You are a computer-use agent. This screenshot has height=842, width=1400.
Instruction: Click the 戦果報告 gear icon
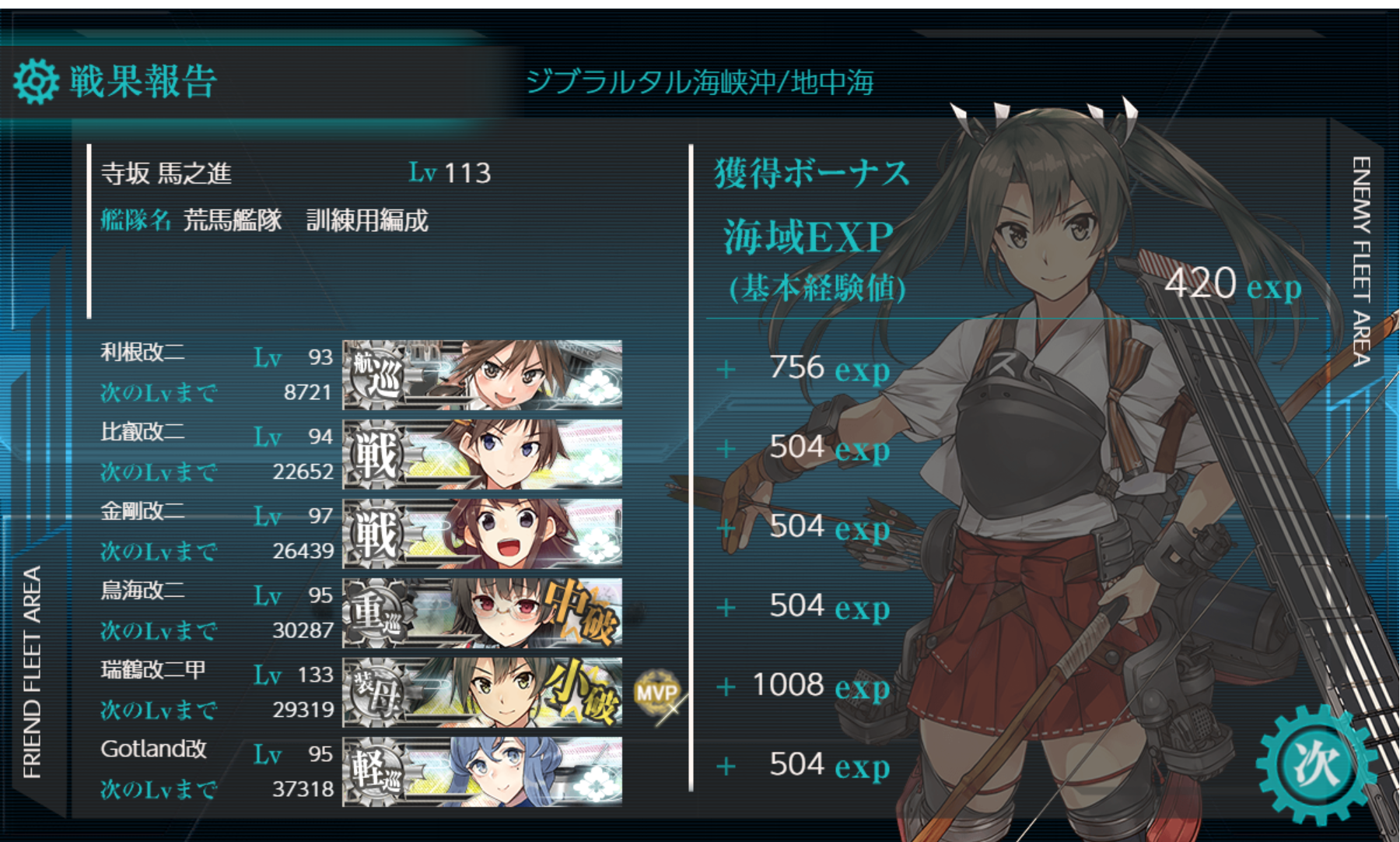click(x=36, y=81)
